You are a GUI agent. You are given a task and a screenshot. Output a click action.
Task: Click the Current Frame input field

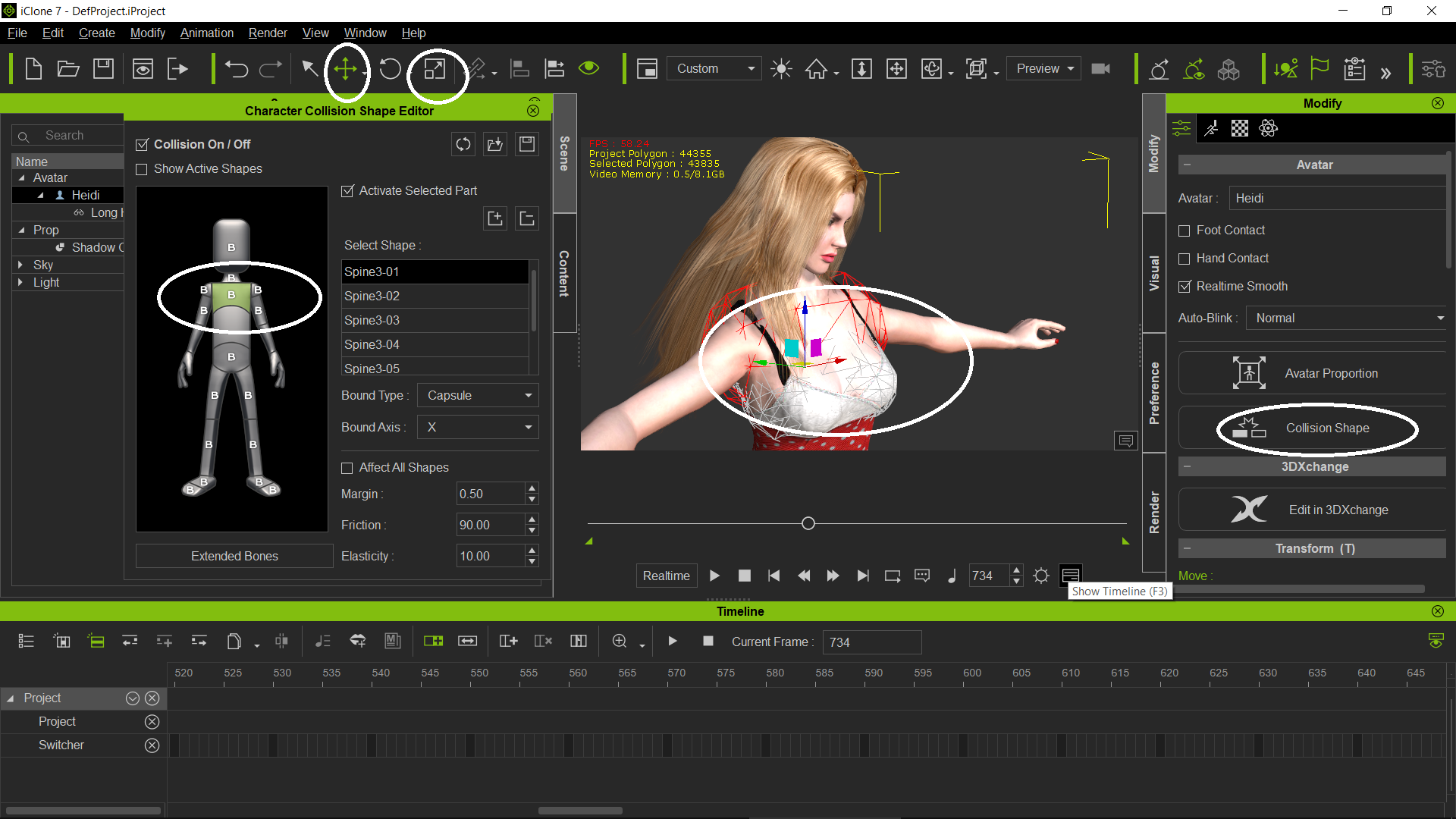pos(872,642)
